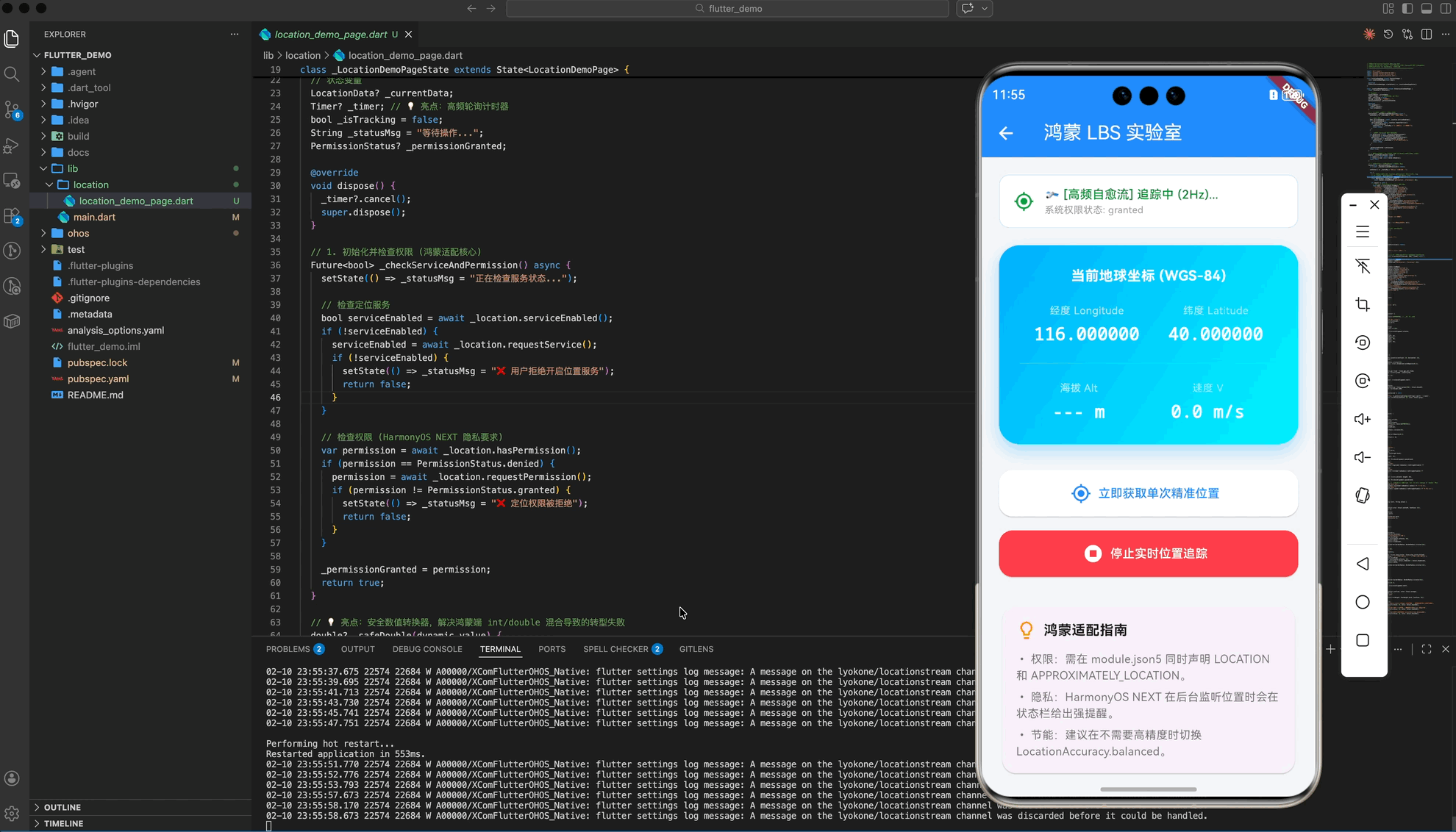
Task: Go back with the navigation left arrow
Action: (x=471, y=8)
